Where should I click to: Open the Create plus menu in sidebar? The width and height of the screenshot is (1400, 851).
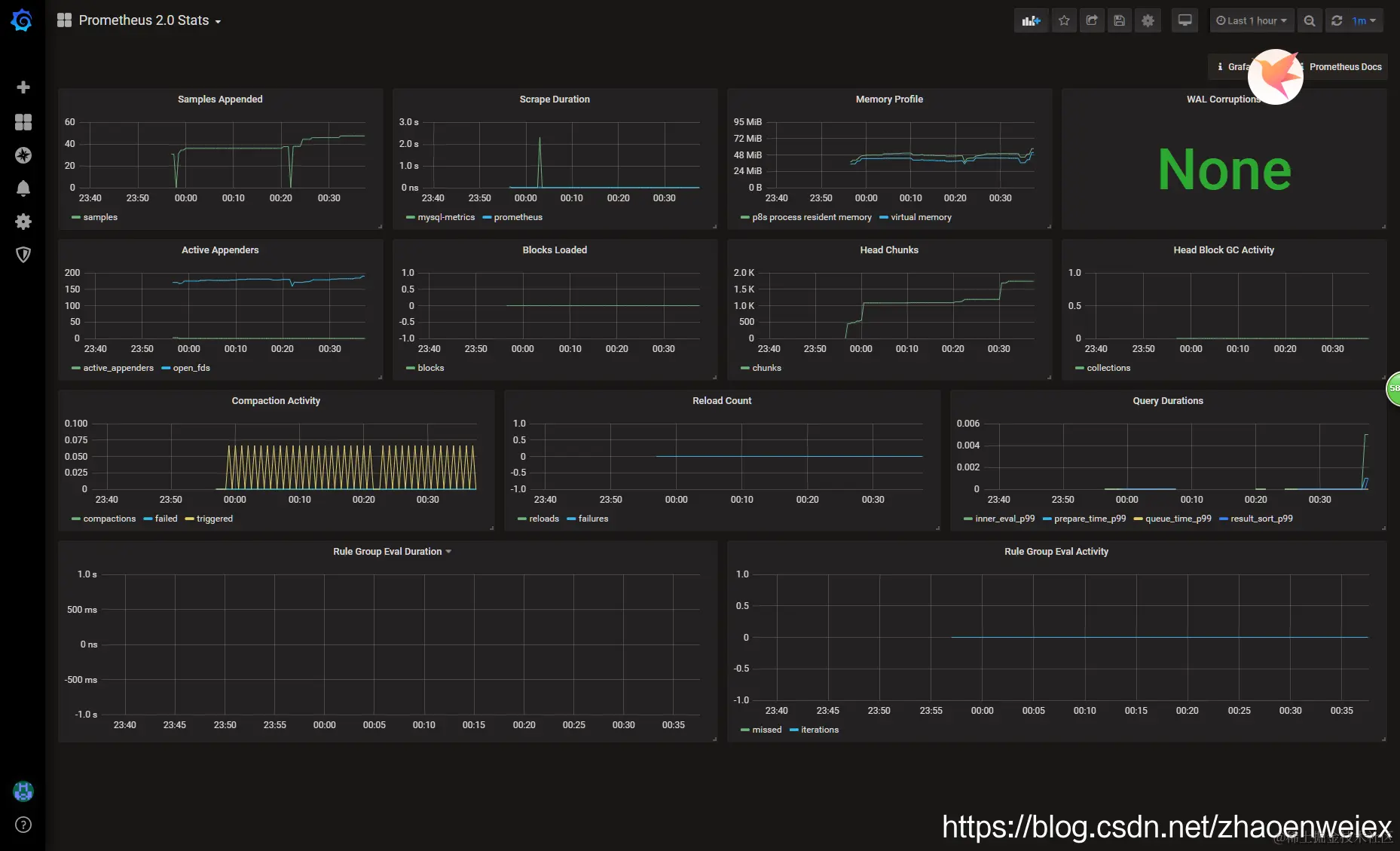(23, 87)
